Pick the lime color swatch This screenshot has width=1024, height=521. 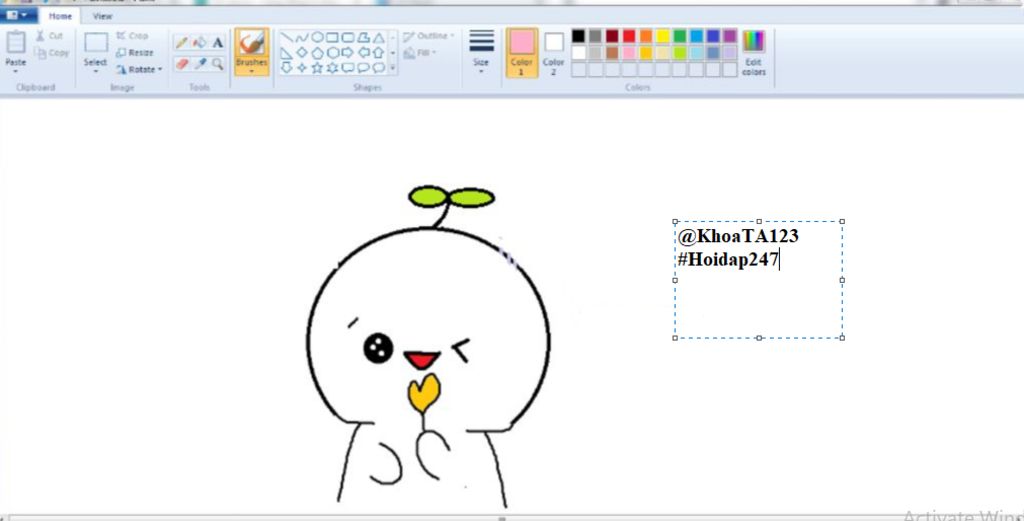click(x=680, y=53)
